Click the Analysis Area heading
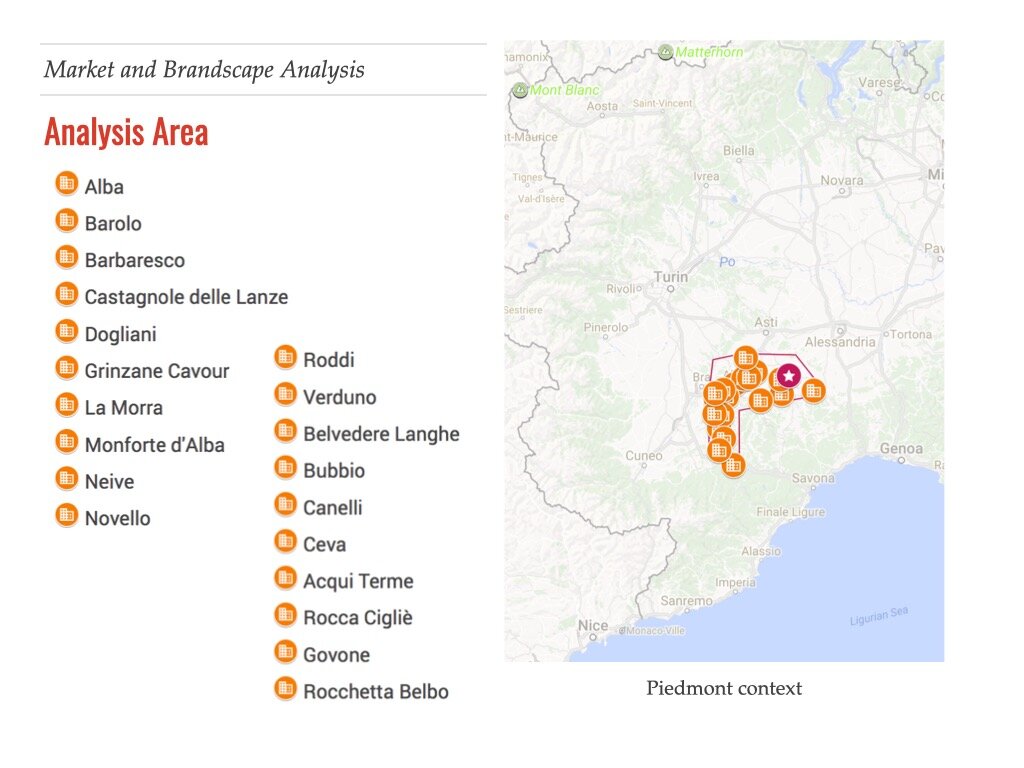The height and width of the screenshot is (768, 1024). tap(126, 132)
